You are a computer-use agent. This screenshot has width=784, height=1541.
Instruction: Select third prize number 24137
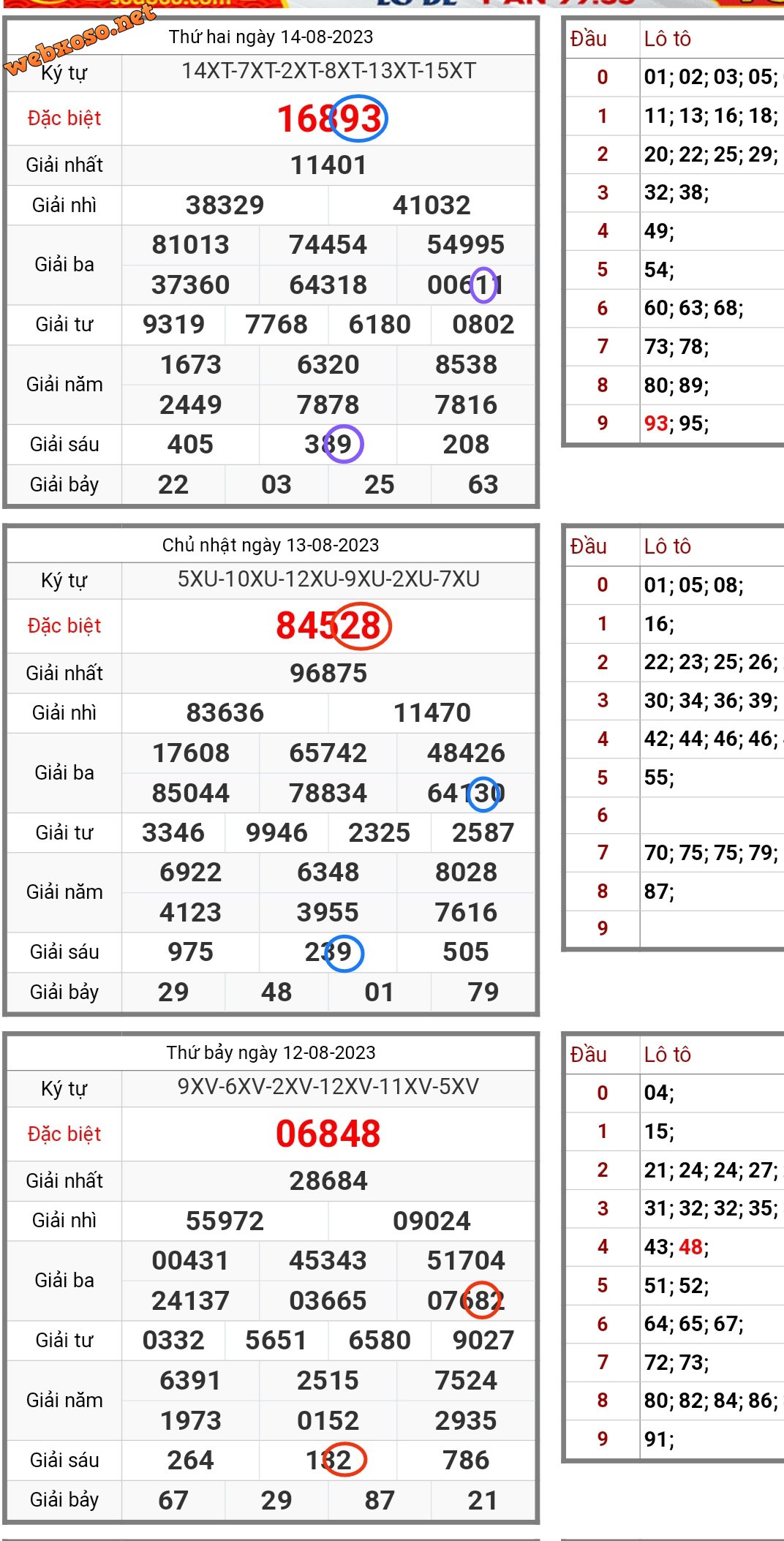click(190, 1301)
